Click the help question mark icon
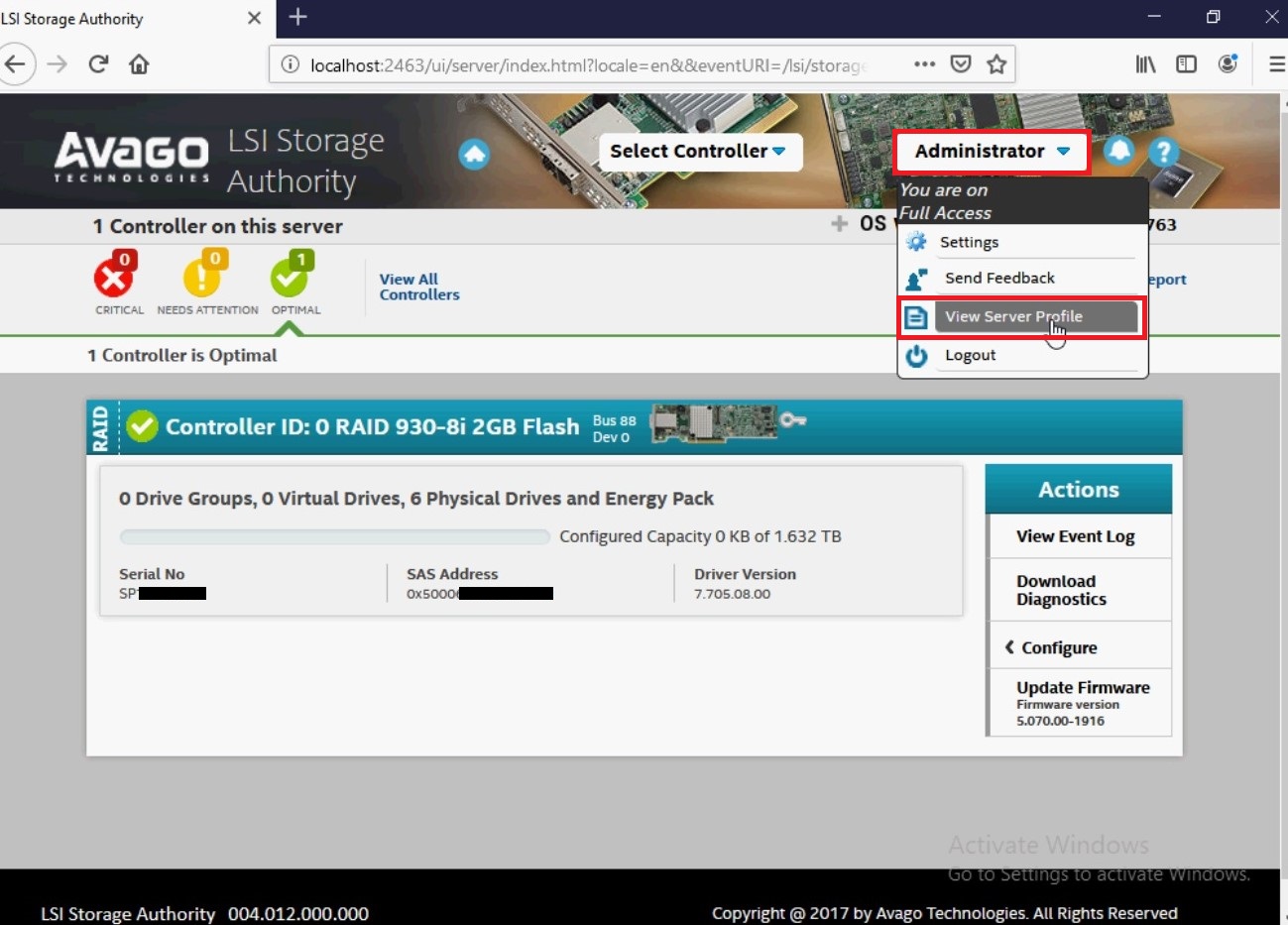The width and height of the screenshot is (1288, 925). (x=1163, y=152)
